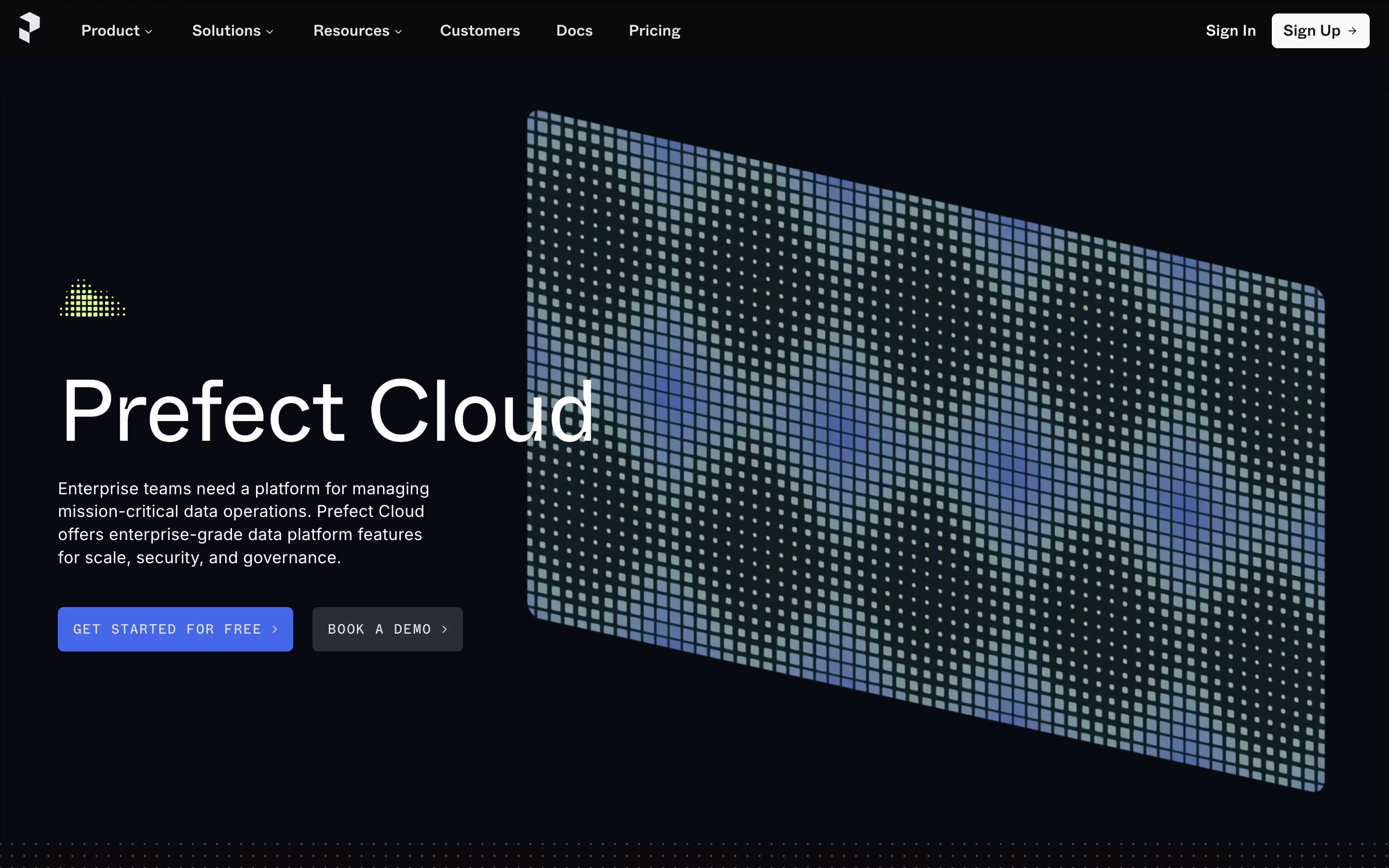
Task: Open the Resources menu
Action: coord(357,31)
